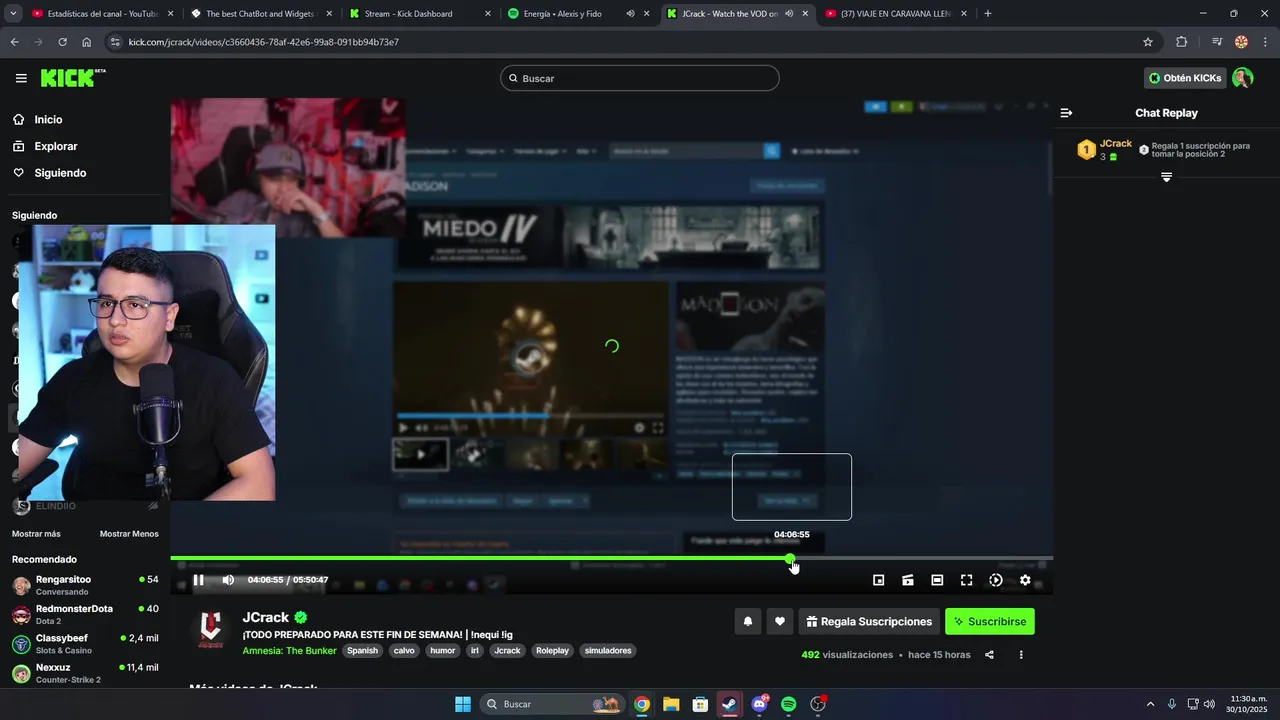The width and height of the screenshot is (1280, 720).
Task: Mute audio on the Energía tab
Action: pos(630,14)
